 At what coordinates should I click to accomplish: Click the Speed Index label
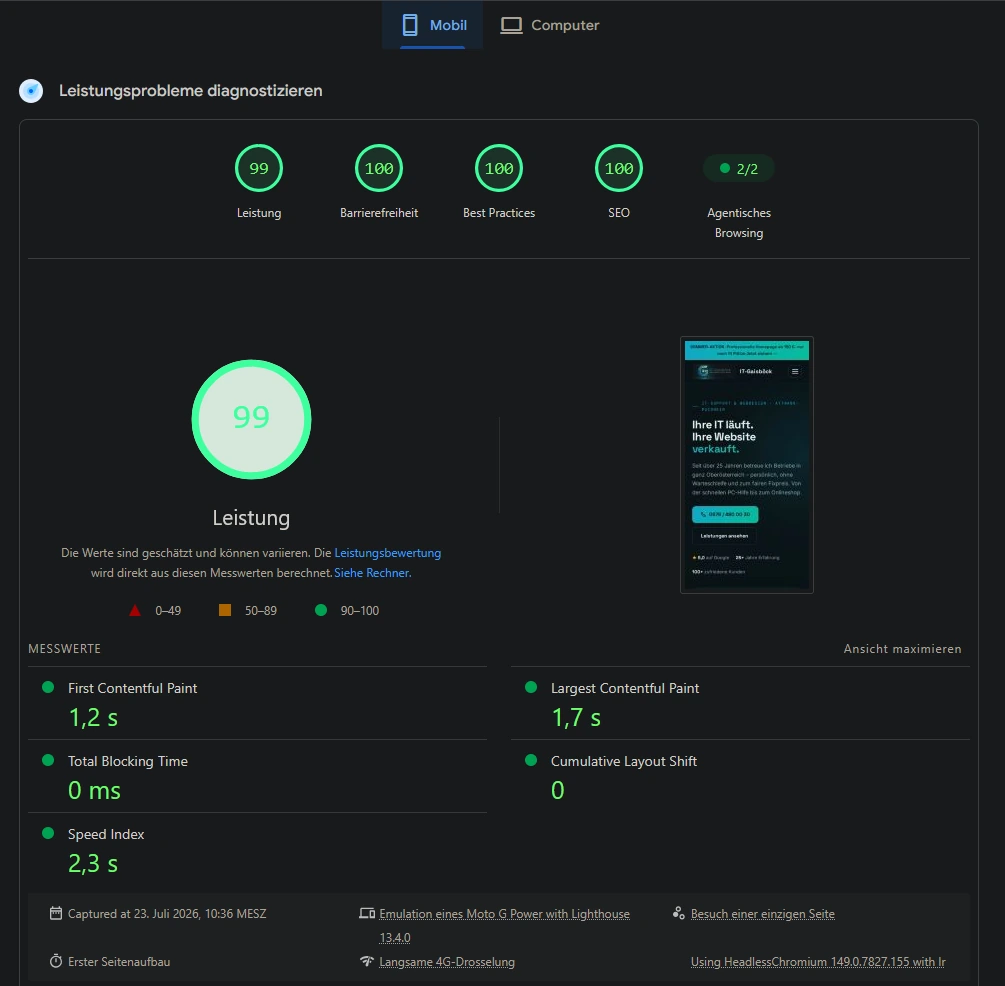pyautogui.click(x=106, y=834)
